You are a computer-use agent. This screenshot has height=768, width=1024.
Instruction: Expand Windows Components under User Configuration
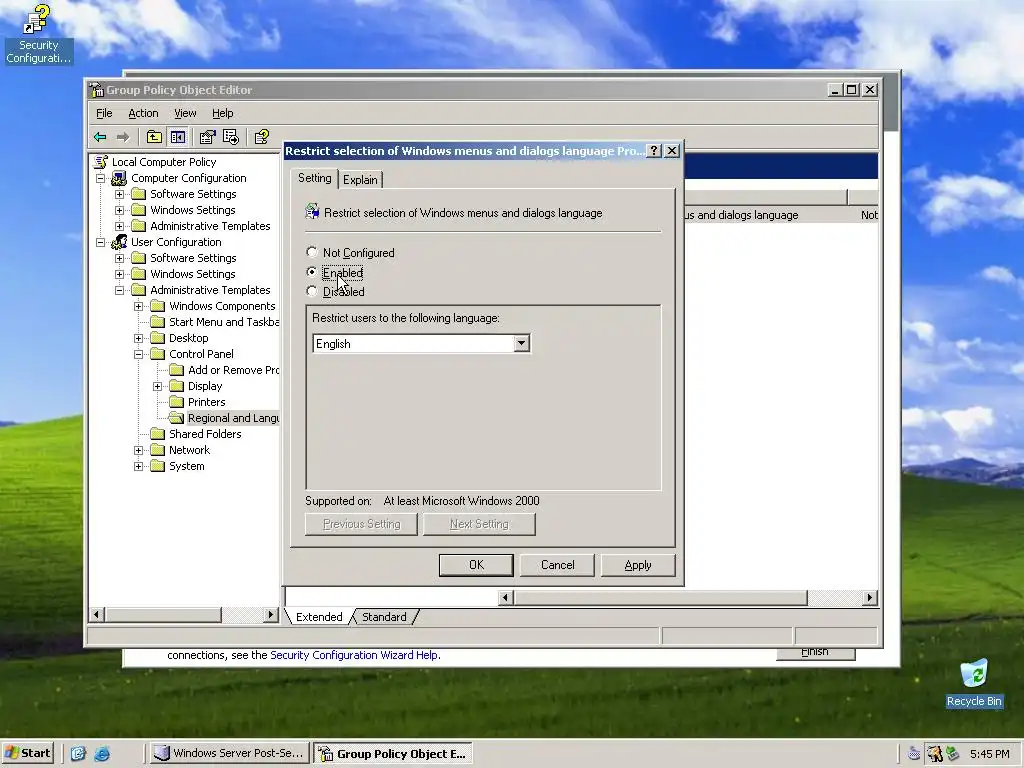(138, 306)
